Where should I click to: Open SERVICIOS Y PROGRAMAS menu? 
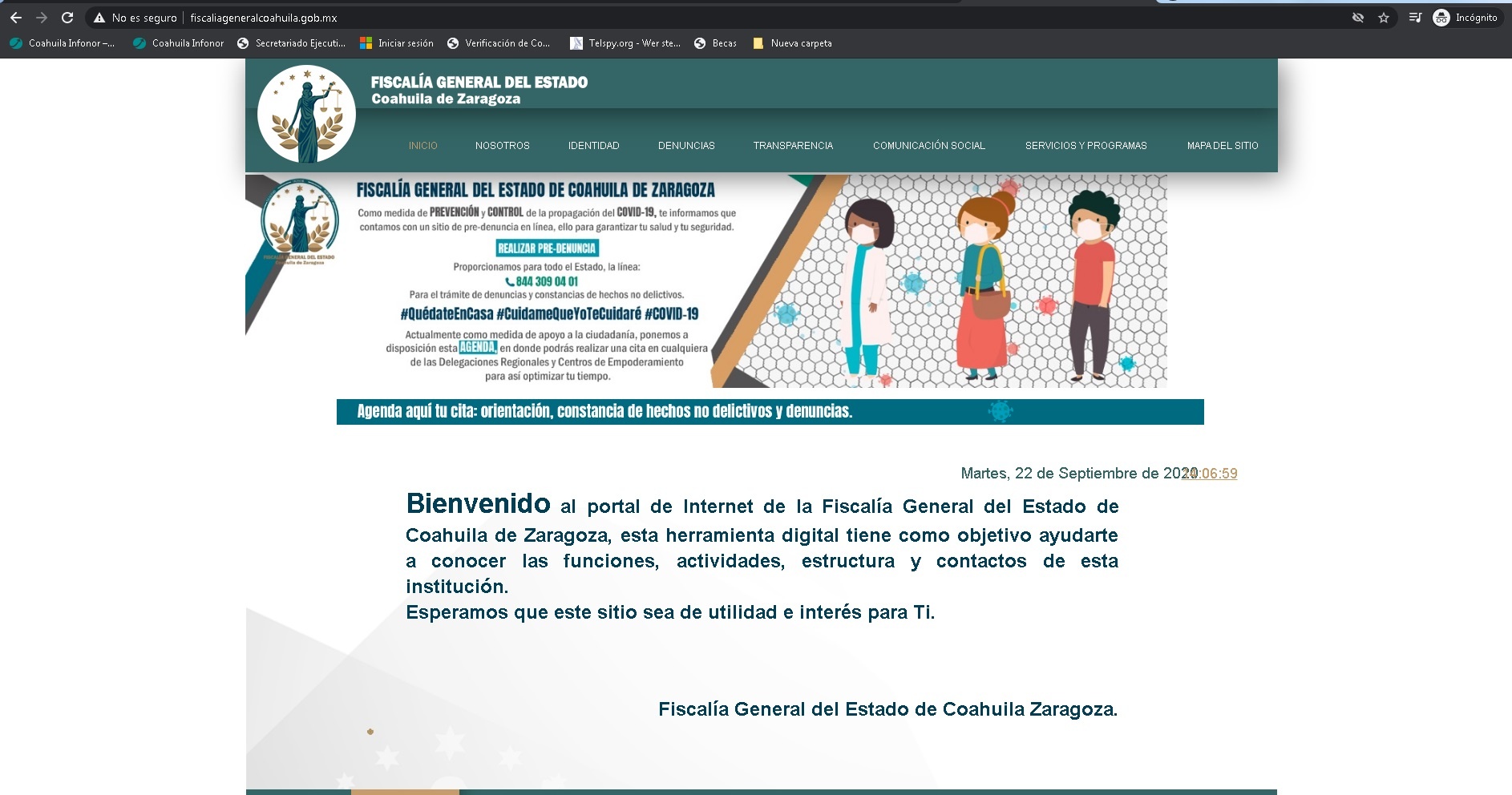(x=1085, y=146)
